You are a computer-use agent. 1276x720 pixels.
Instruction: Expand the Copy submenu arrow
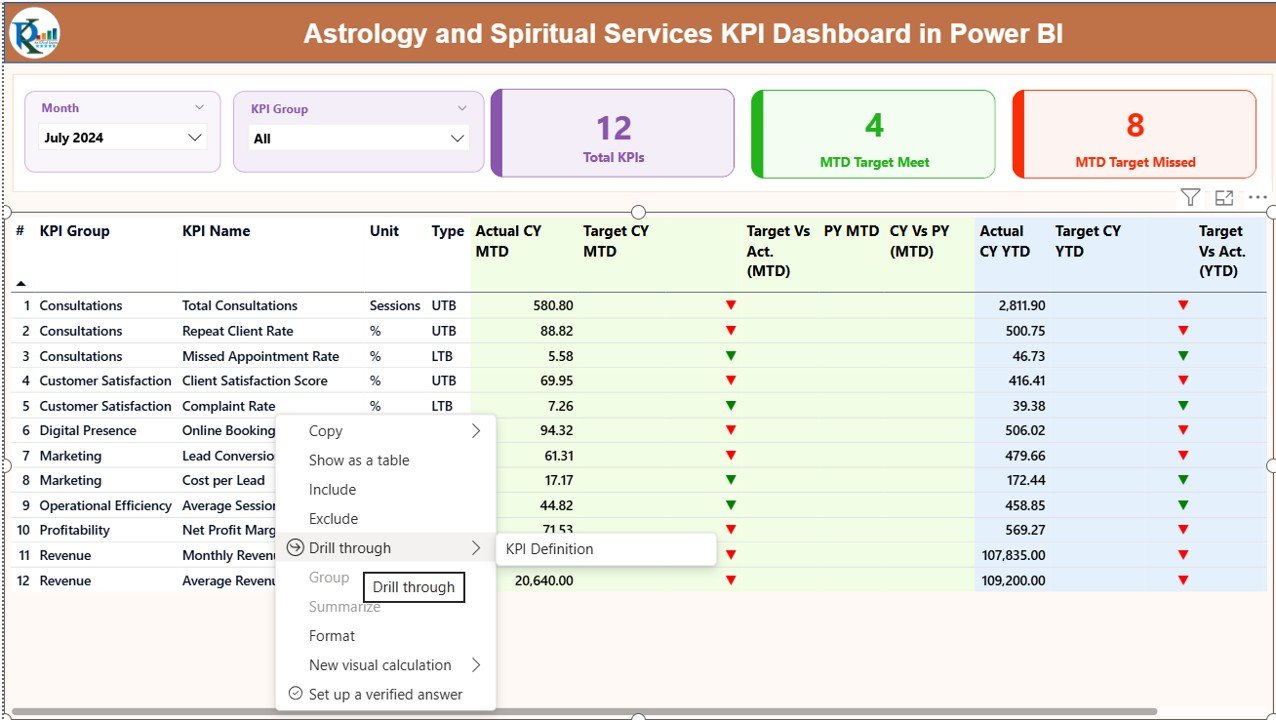click(x=476, y=431)
